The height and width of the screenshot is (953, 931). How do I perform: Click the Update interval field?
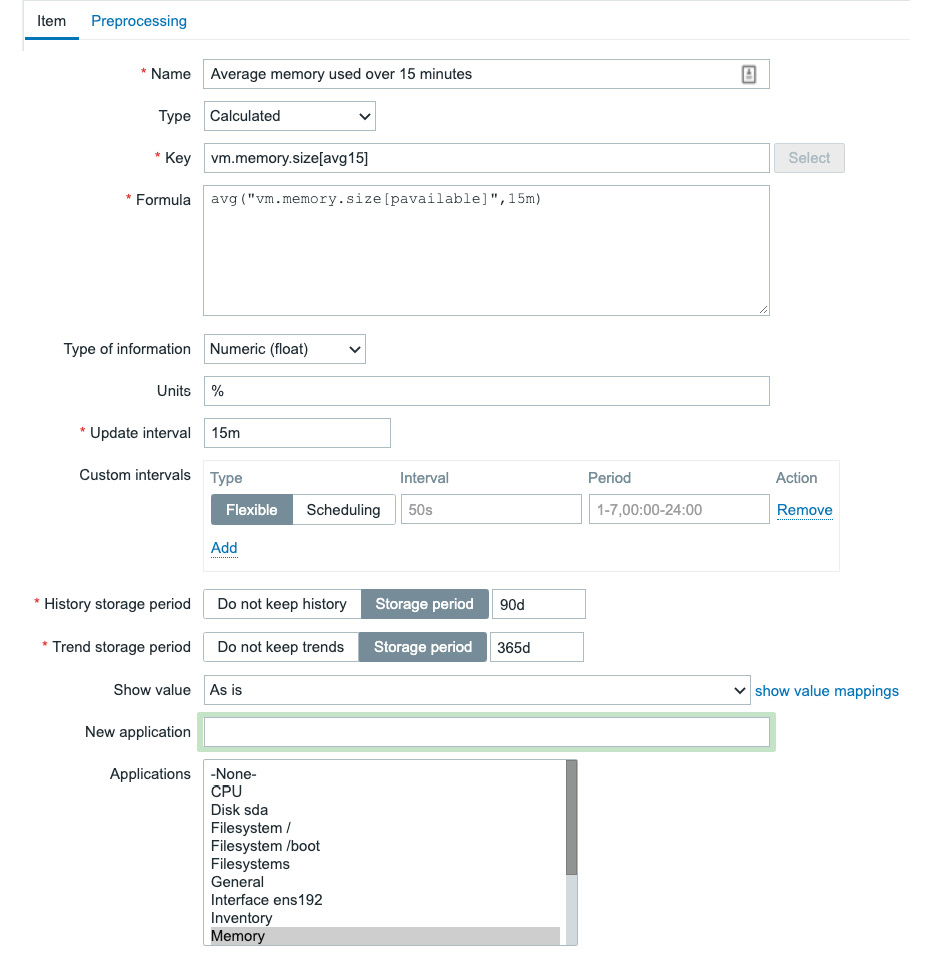click(x=297, y=433)
